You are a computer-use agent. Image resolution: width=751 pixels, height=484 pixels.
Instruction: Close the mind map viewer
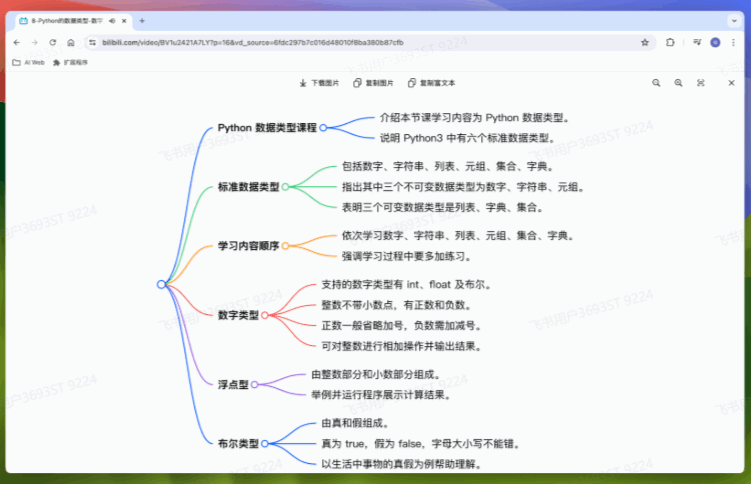(x=729, y=83)
